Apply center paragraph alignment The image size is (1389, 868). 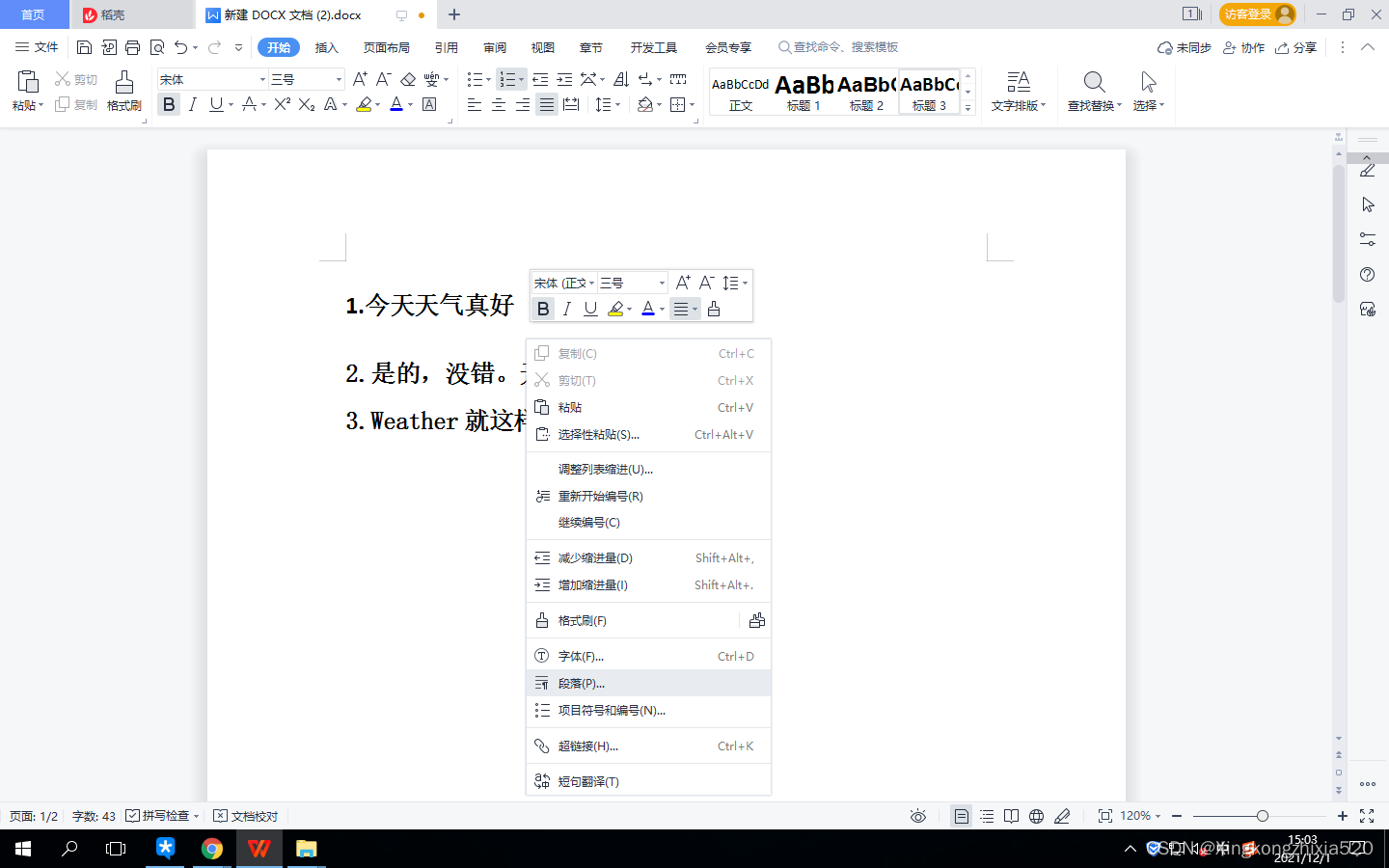(499, 103)
